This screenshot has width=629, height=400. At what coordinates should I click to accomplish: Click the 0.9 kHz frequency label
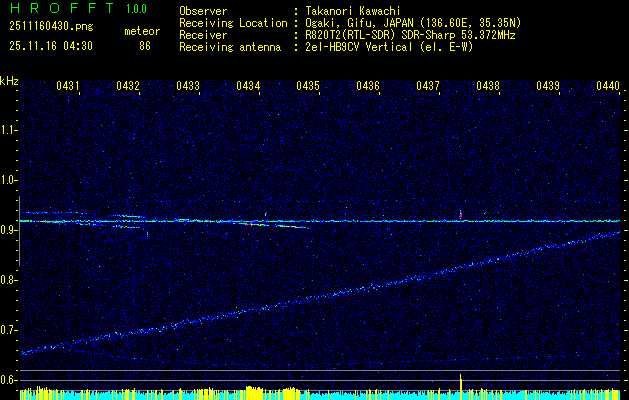click(8, 230)
